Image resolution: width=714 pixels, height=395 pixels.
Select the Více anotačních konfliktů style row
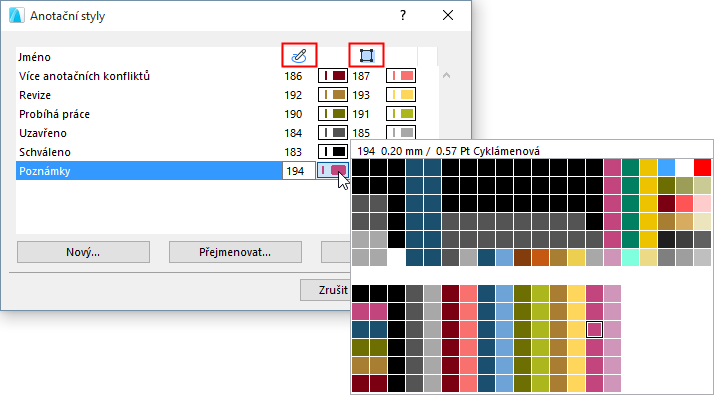coord(149,76)
